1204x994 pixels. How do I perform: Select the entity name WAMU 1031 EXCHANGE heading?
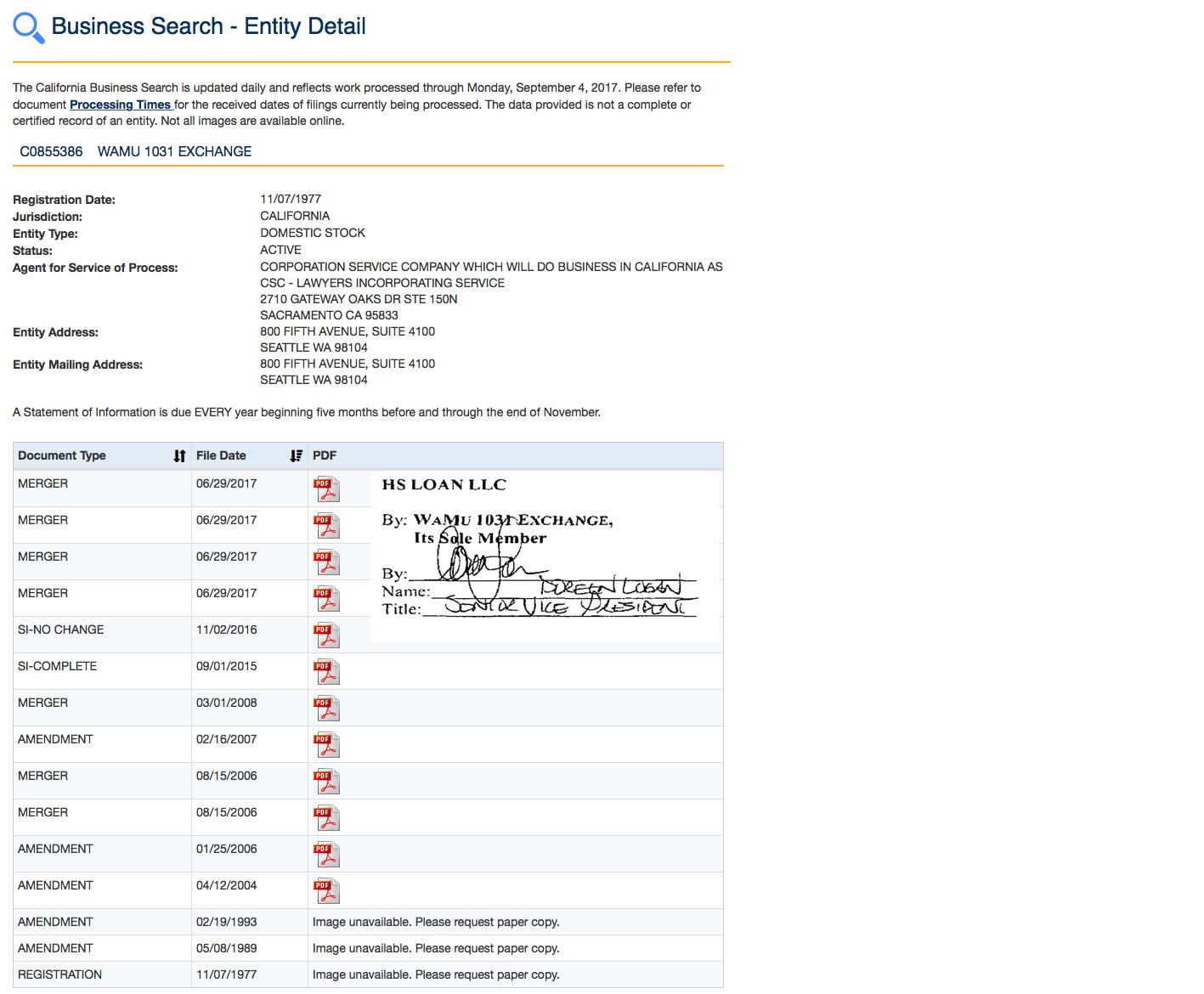click(x=174, y=151)
